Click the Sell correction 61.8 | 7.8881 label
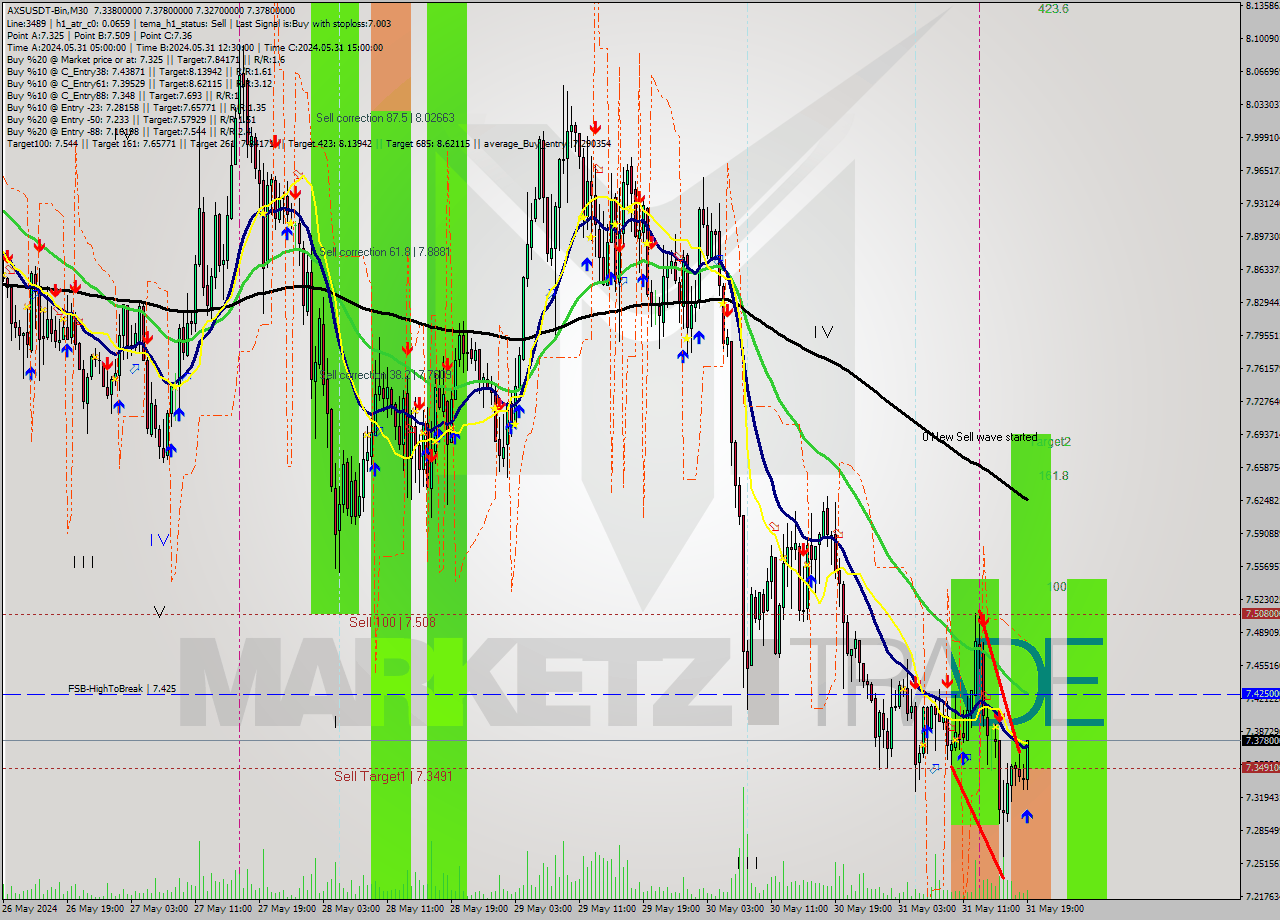1280x920 pixels. click(x=383, y=252)
